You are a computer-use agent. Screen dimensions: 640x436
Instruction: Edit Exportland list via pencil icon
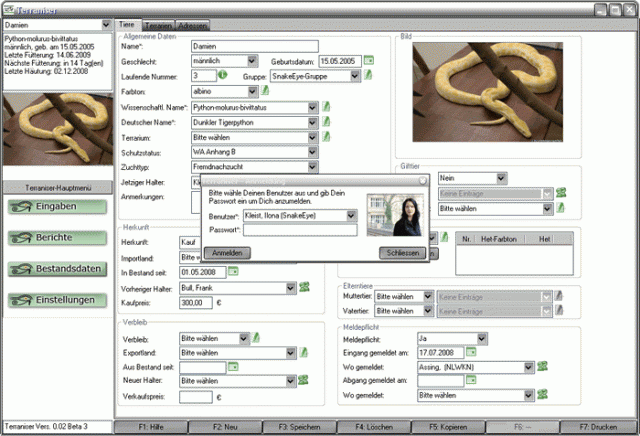tap(303, 352)
